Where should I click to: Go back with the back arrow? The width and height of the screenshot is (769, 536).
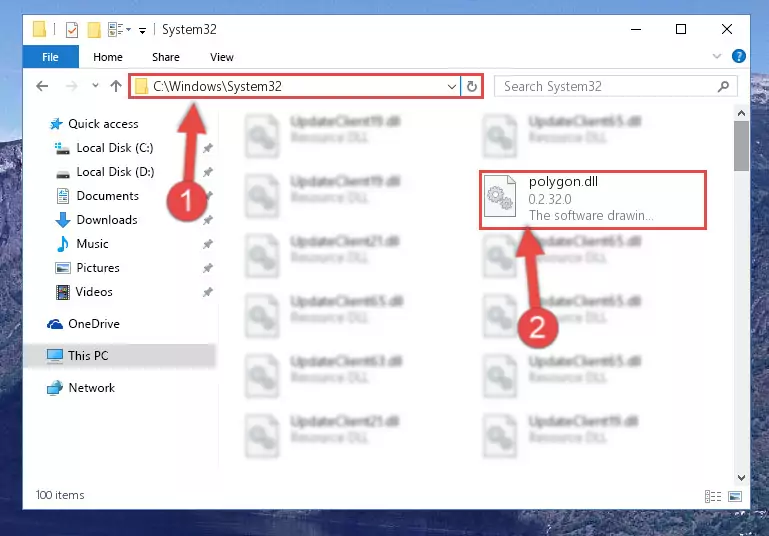coord(42,86)
